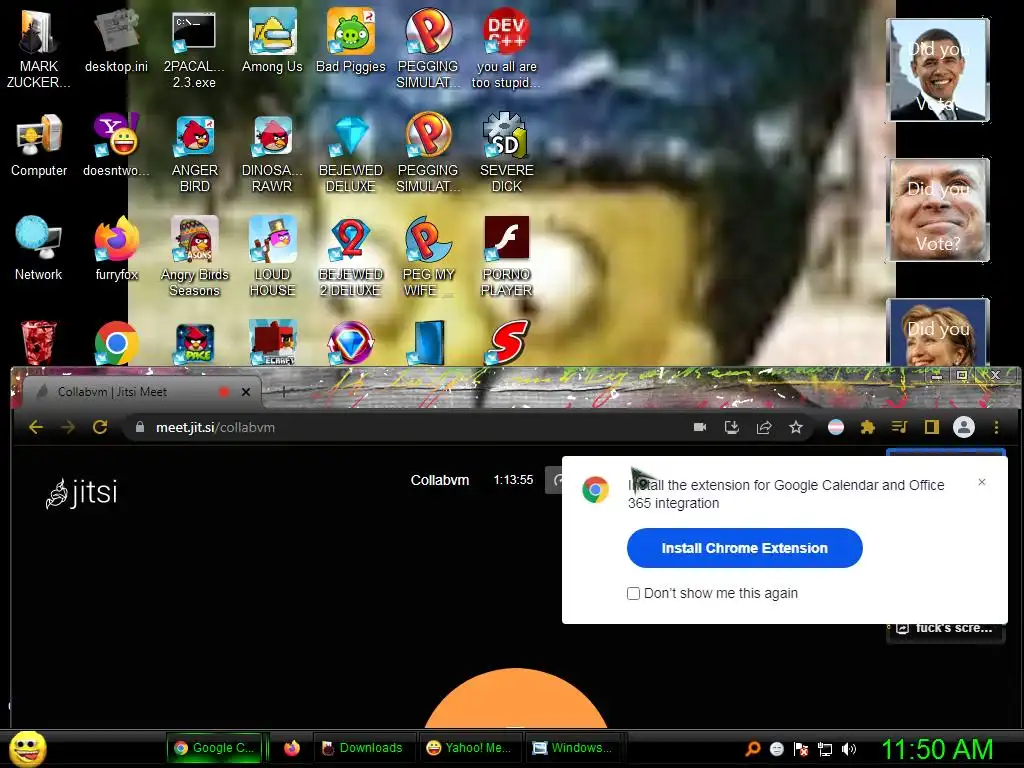
Task: Select the Recycle Bin desktop icon
Action: point(39,342)
